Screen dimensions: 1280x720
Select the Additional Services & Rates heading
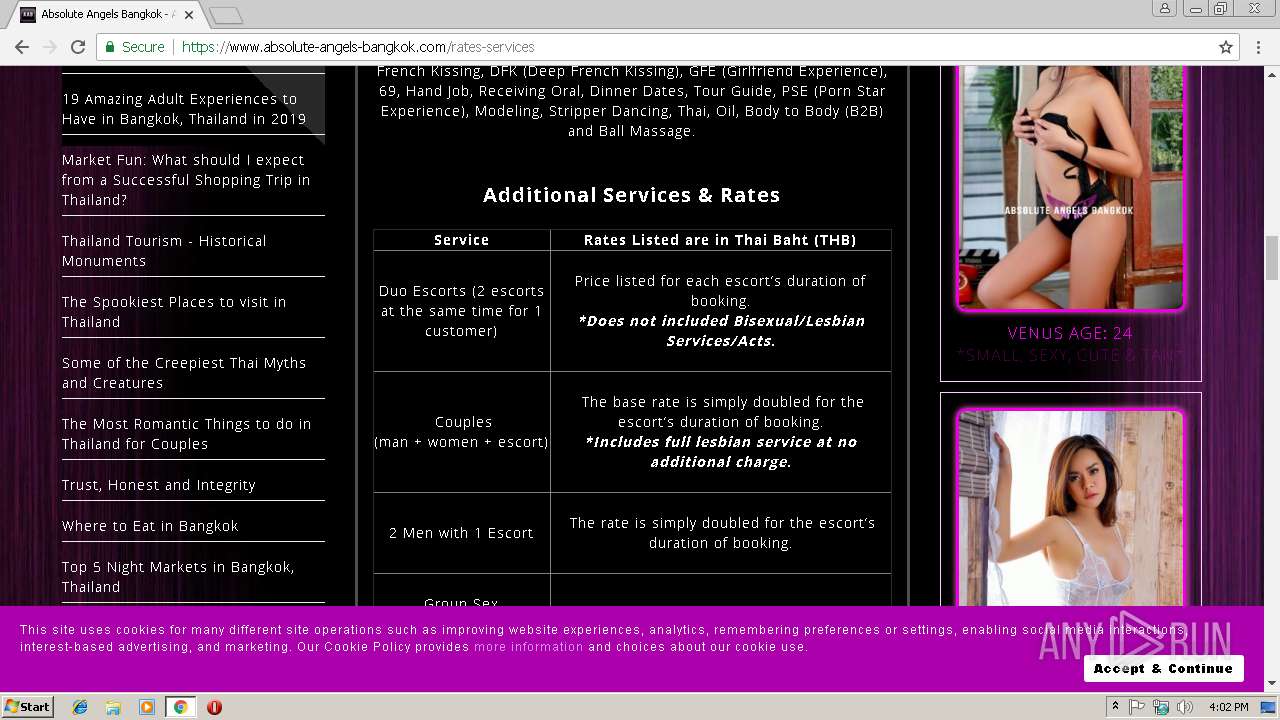click(631, 195)
